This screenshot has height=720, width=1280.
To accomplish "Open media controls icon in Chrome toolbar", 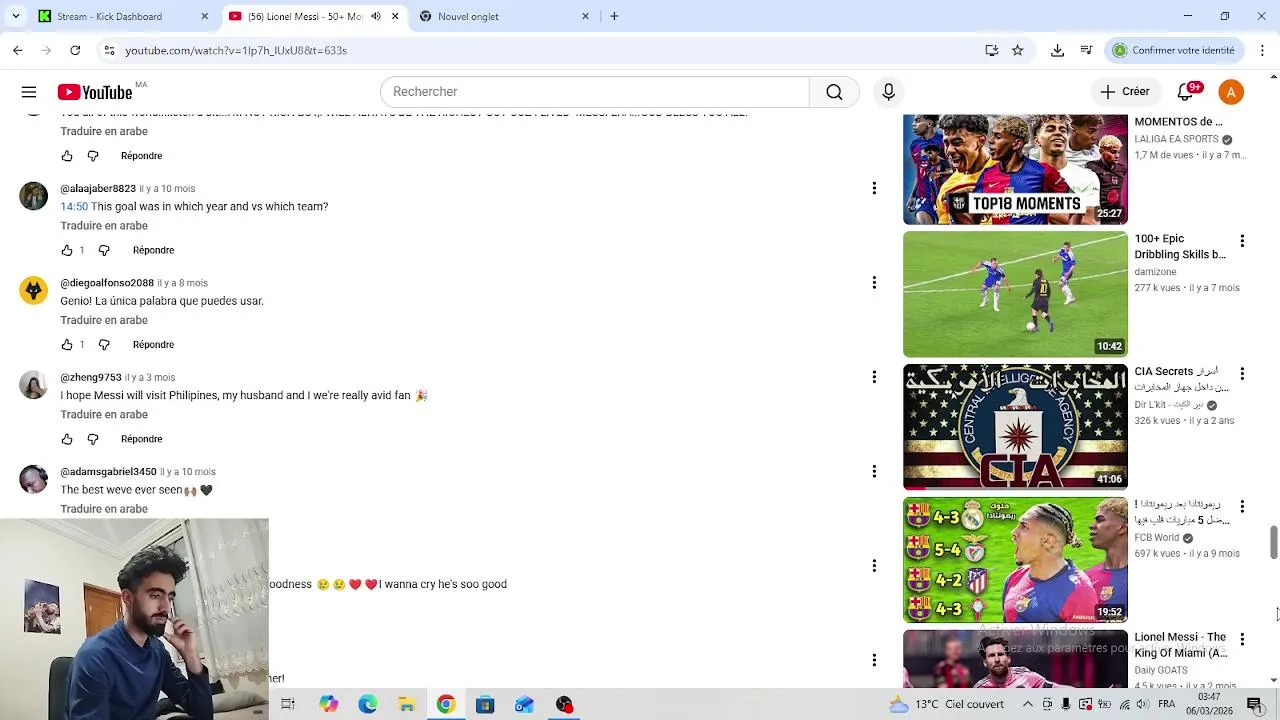I will 1087,50.
